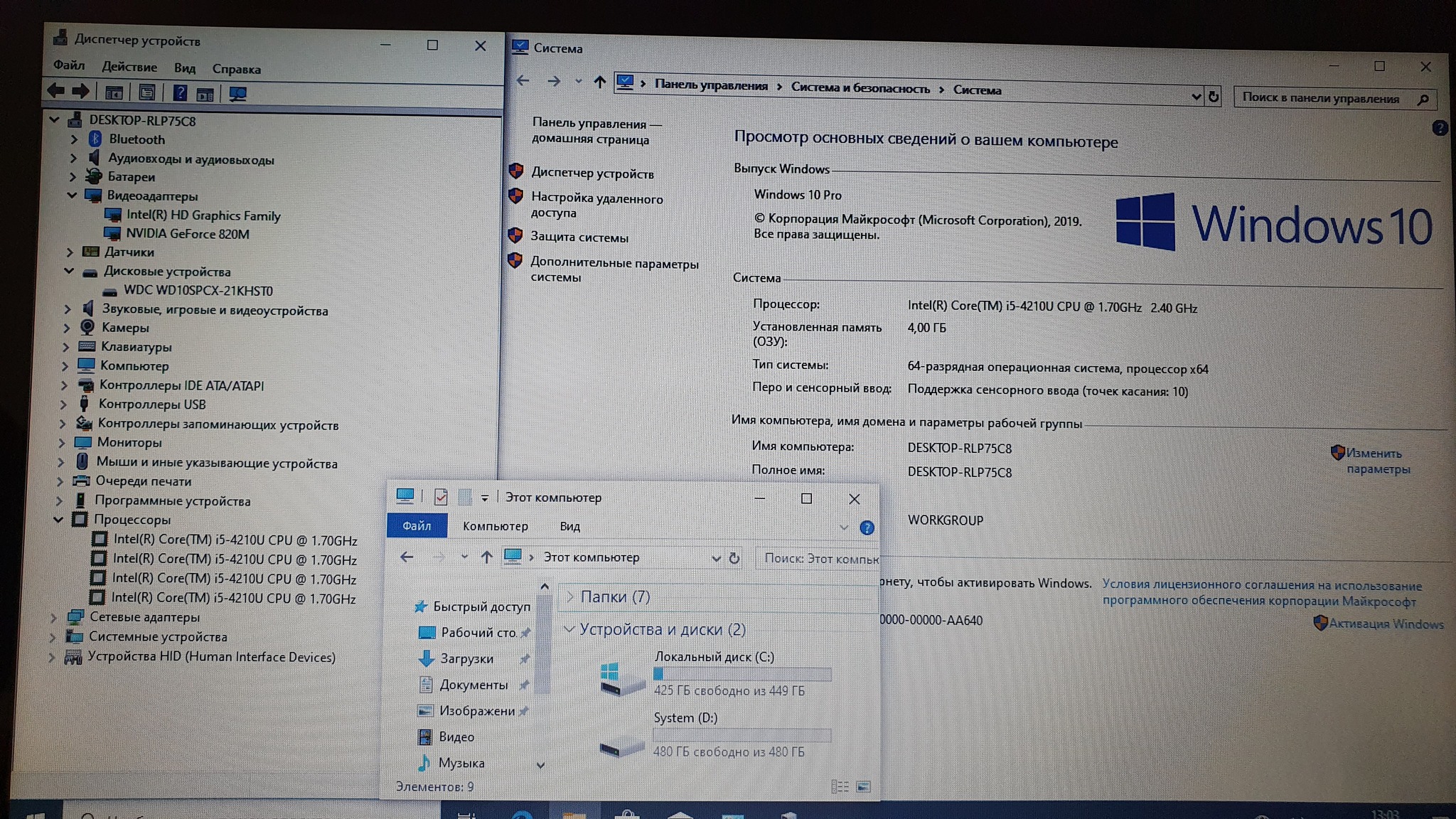The height and width of the screenshot is (819, 1456).
Task: Expand the Bluetooth device category
Action: pos(74,139)
